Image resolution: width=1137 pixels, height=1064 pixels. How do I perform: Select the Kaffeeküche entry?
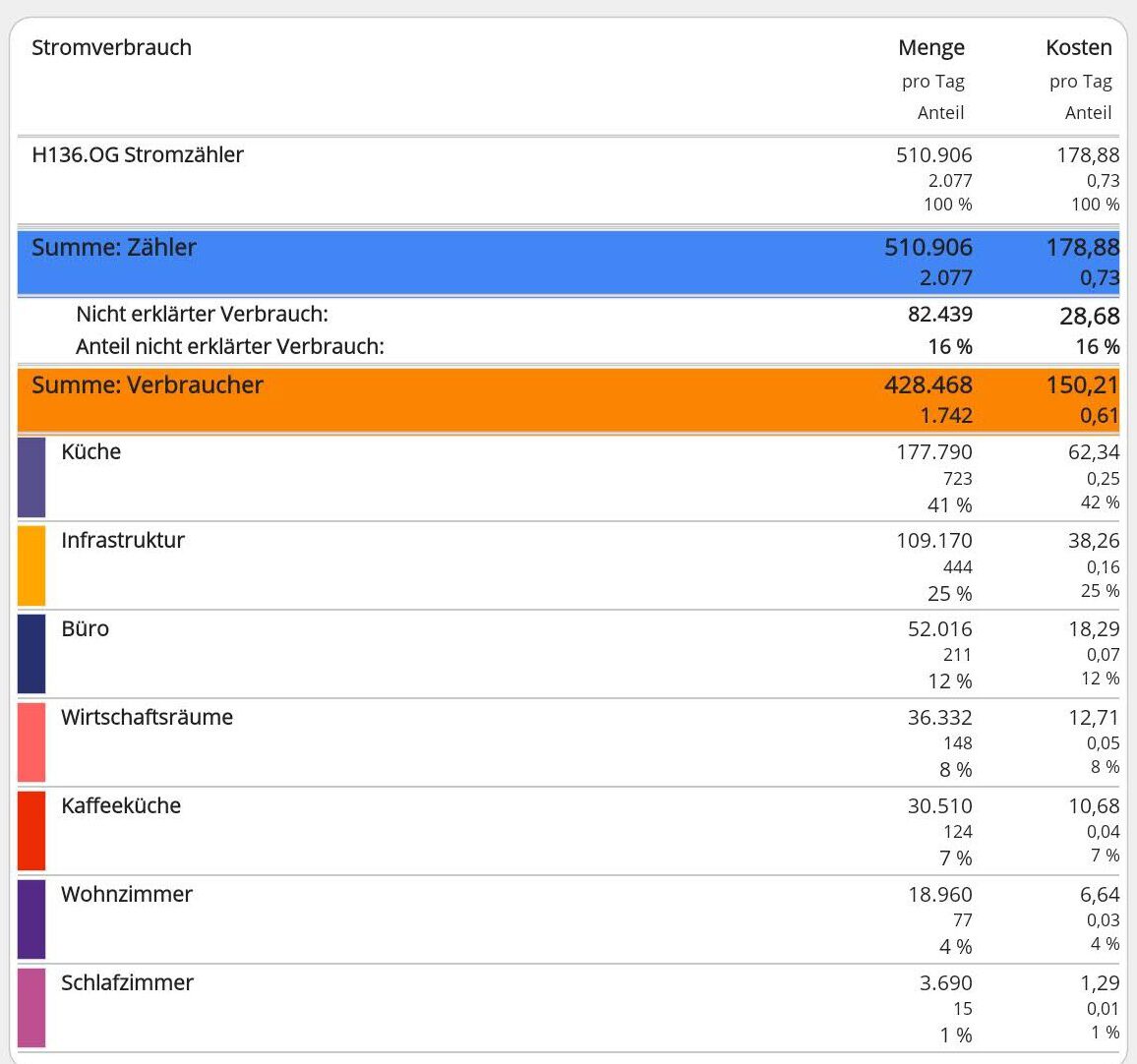121,806
